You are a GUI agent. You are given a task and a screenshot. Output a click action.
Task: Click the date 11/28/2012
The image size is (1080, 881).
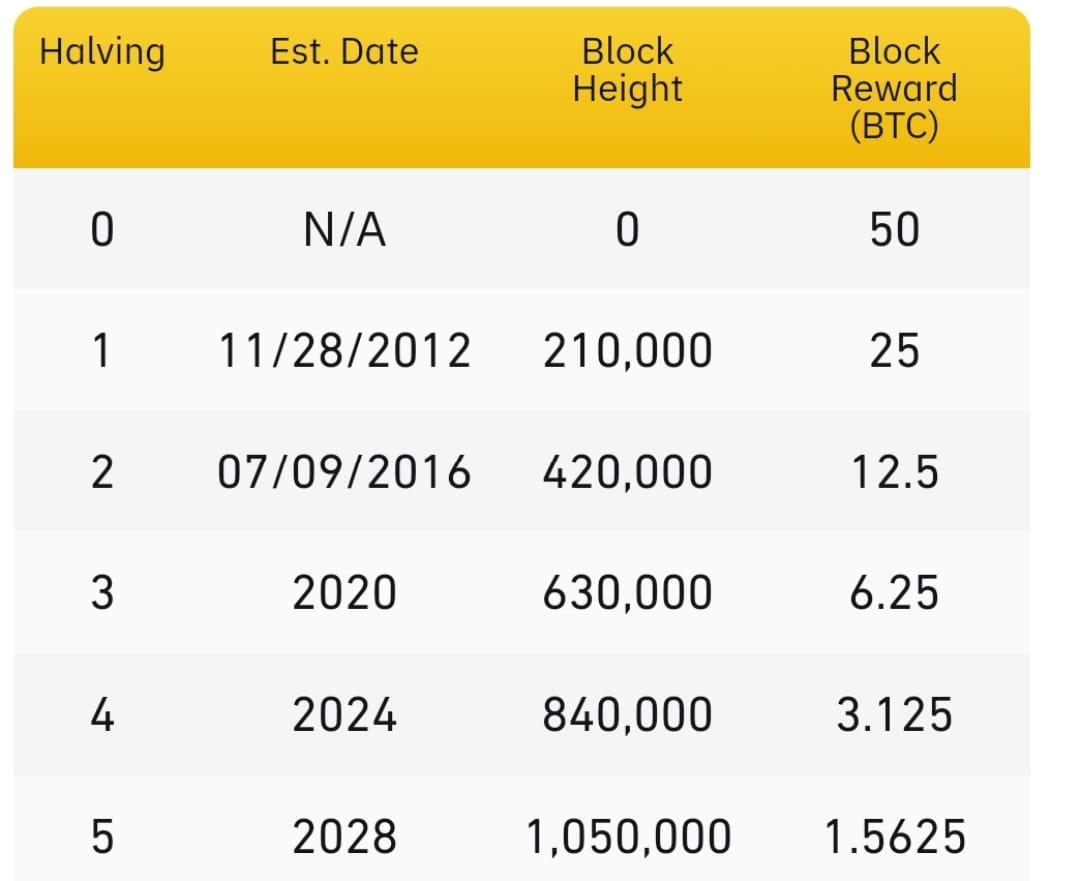(x=344, y=351)
